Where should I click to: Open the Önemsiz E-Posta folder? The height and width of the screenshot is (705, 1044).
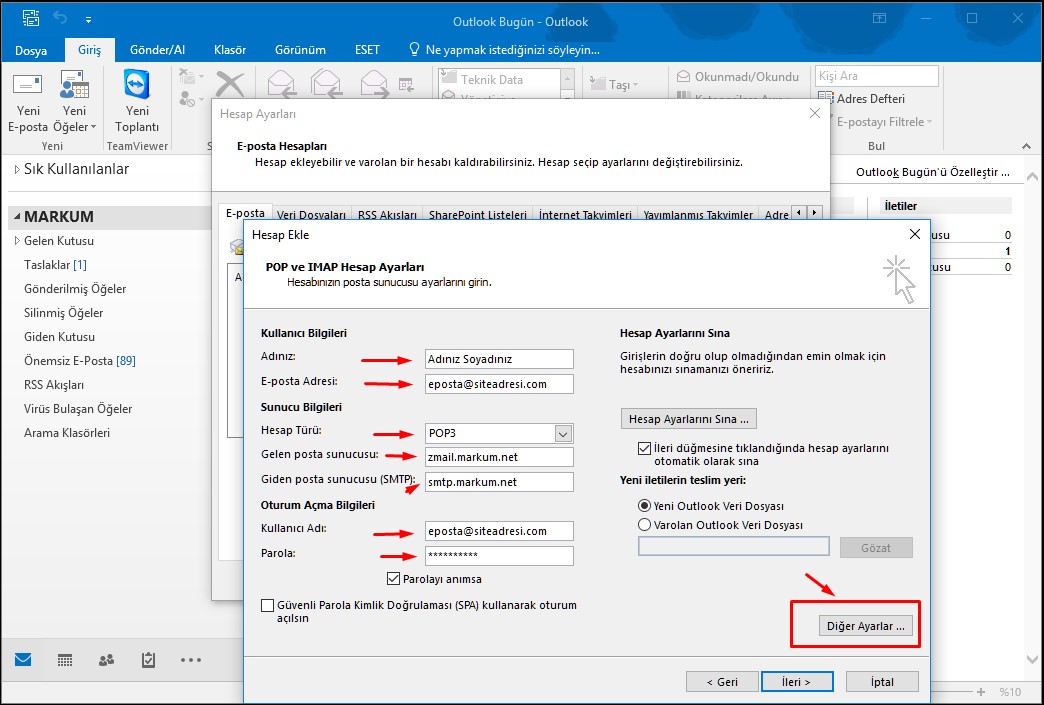coord(80,361)
